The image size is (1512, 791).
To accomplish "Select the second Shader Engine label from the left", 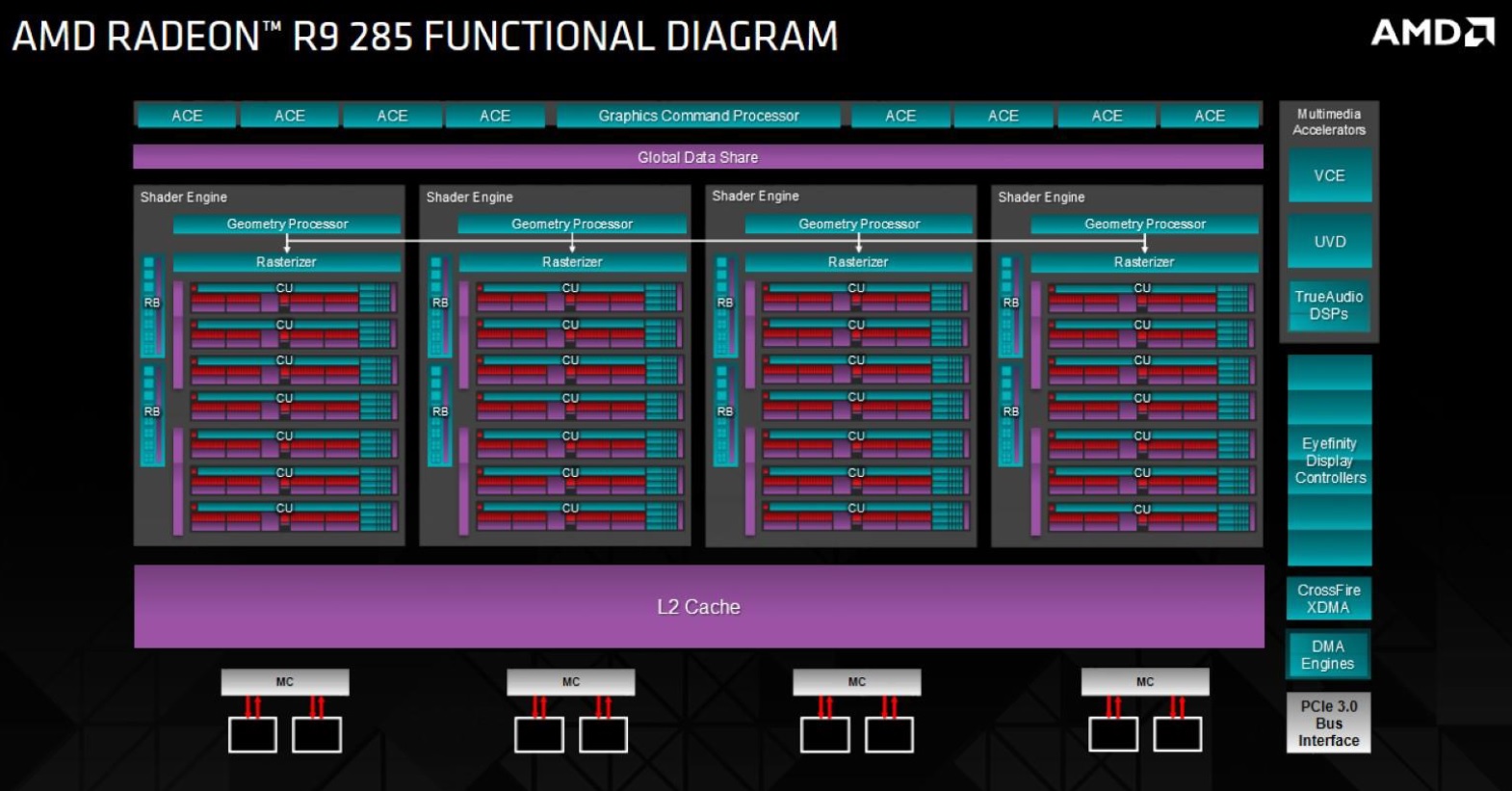I will coord(470,197).
